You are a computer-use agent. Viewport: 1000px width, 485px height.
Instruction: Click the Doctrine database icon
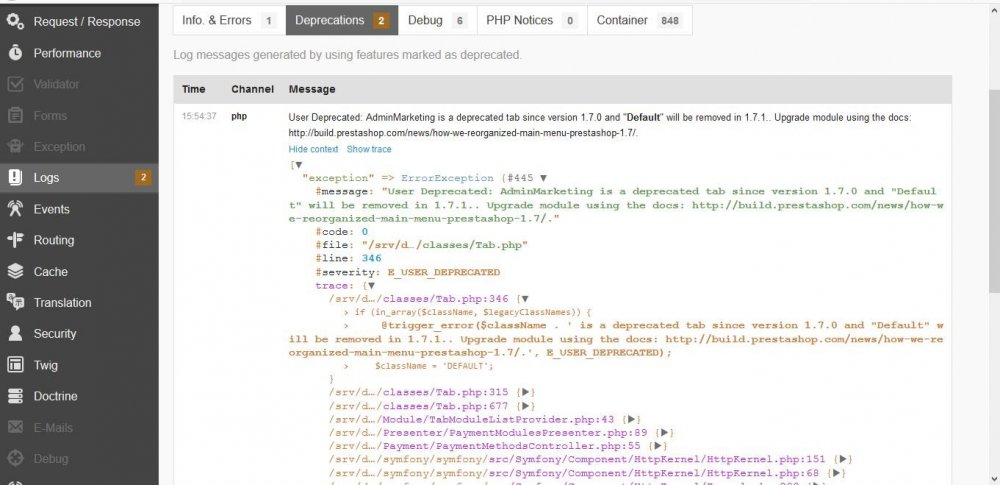tap(15, 396)
